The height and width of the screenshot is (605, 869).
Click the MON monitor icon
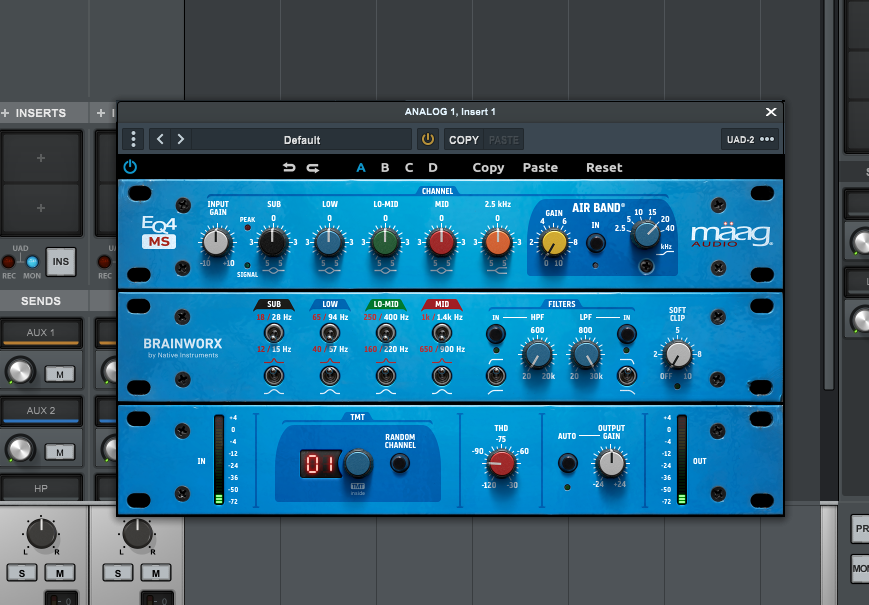31,262
